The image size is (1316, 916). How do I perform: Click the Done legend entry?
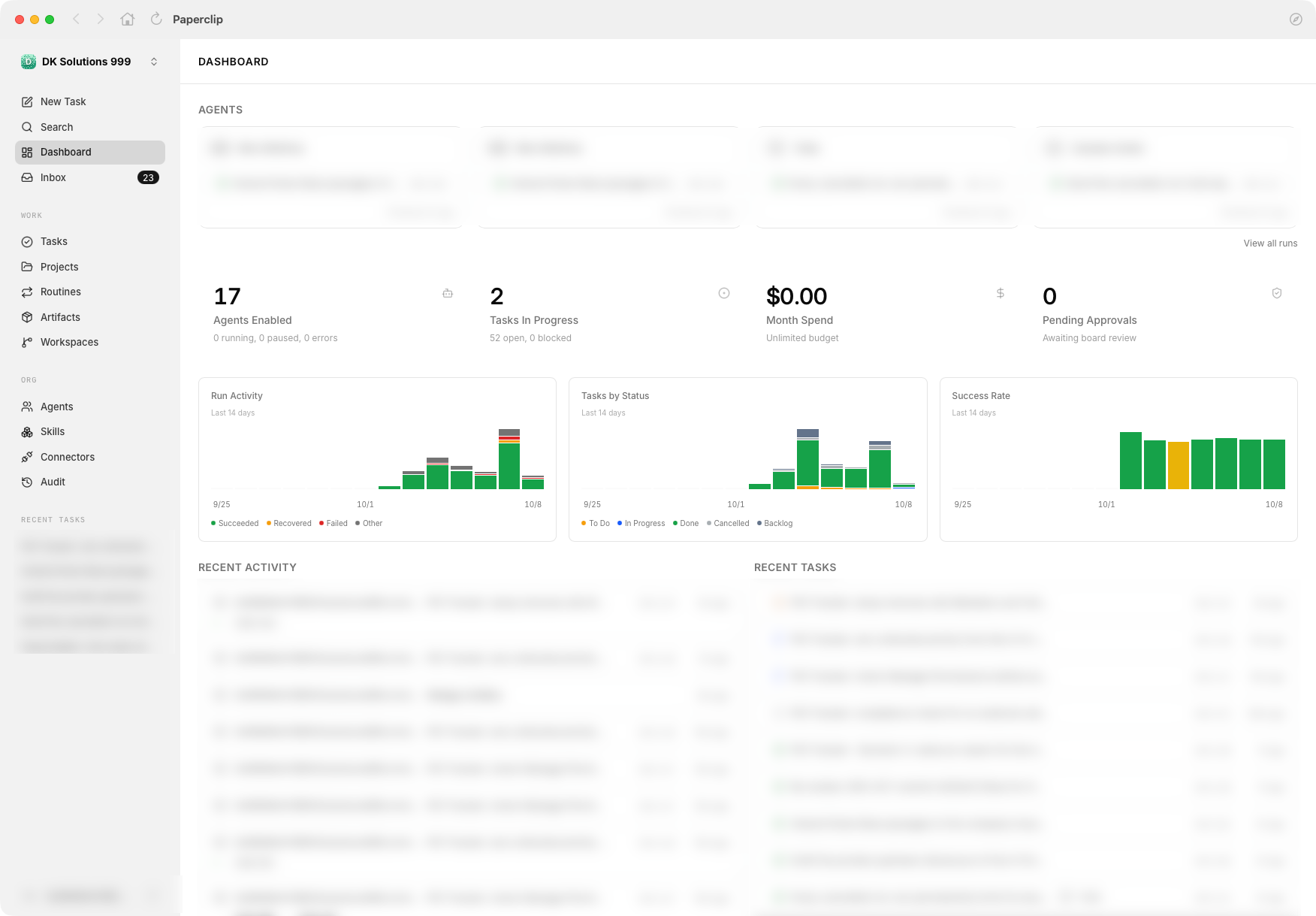coord(686,523)
